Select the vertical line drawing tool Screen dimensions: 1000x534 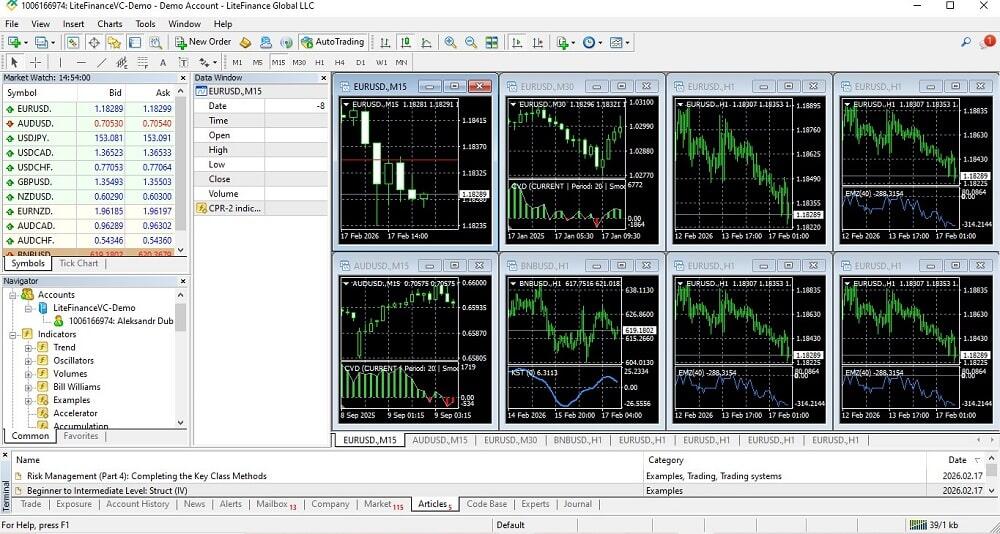click(61, 63)
